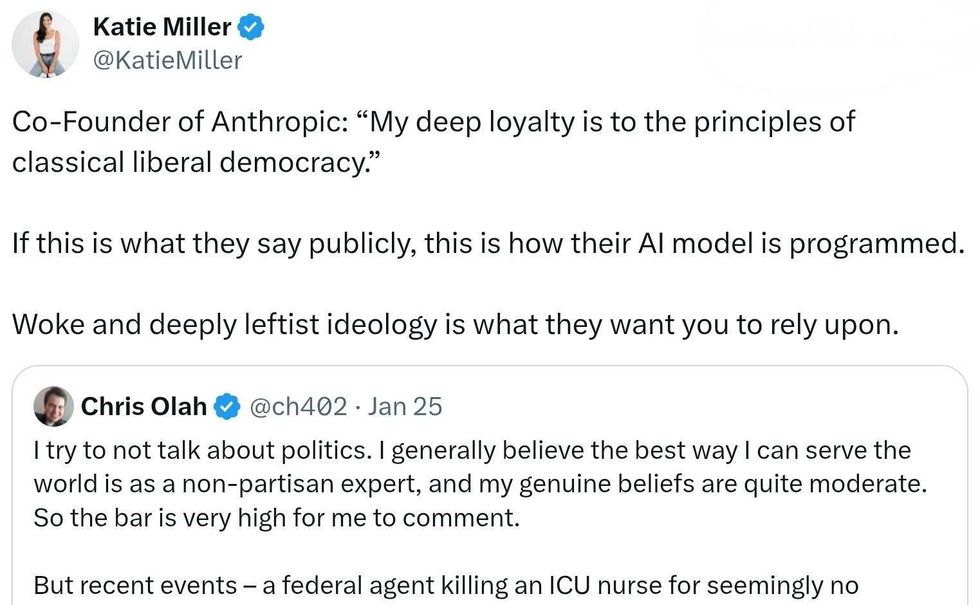The image size is (980, 605).
Task: Click the Katie Miller display name
Action: [162, 27]
